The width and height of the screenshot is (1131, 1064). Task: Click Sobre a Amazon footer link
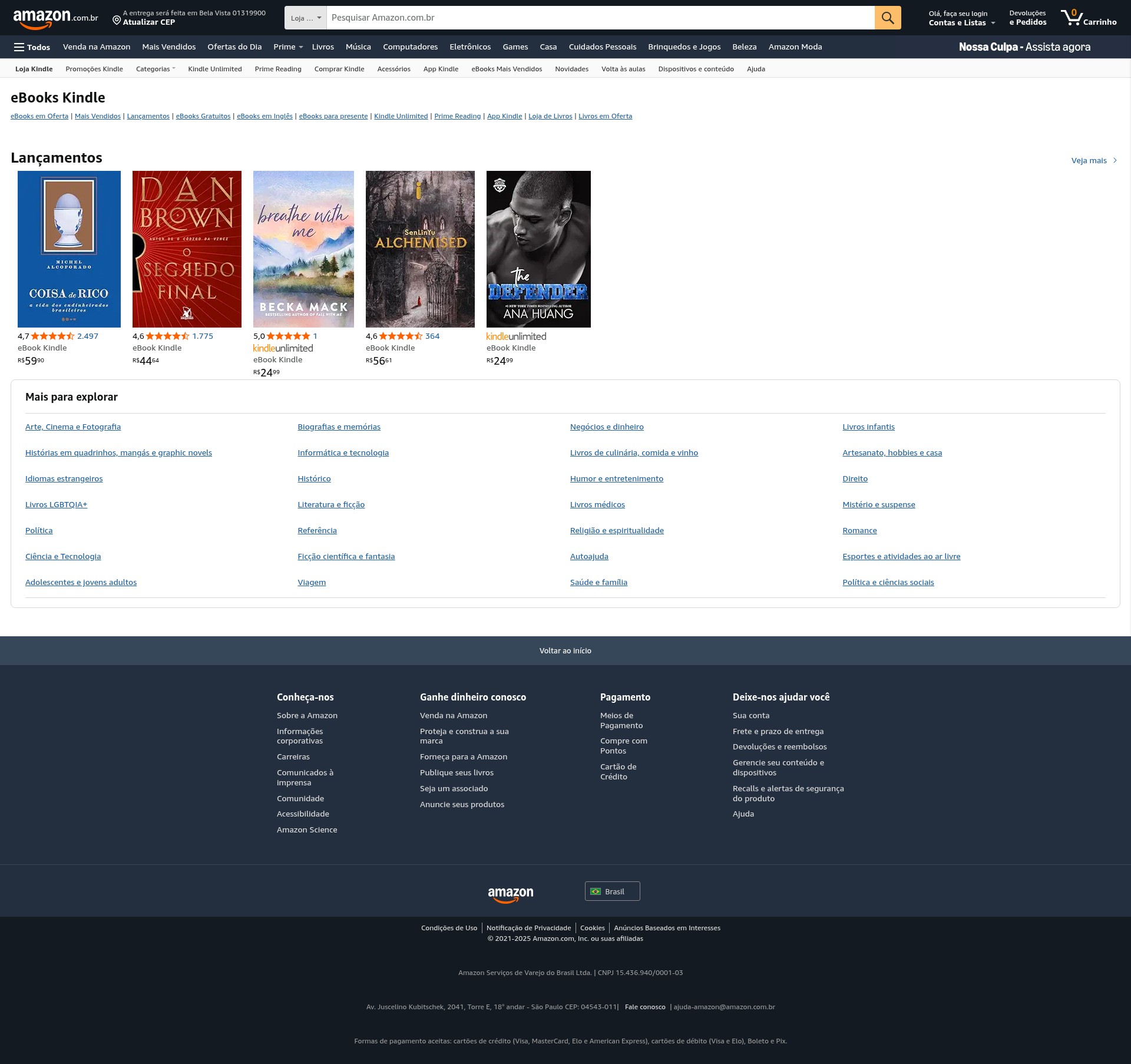[x=307, y=716]
